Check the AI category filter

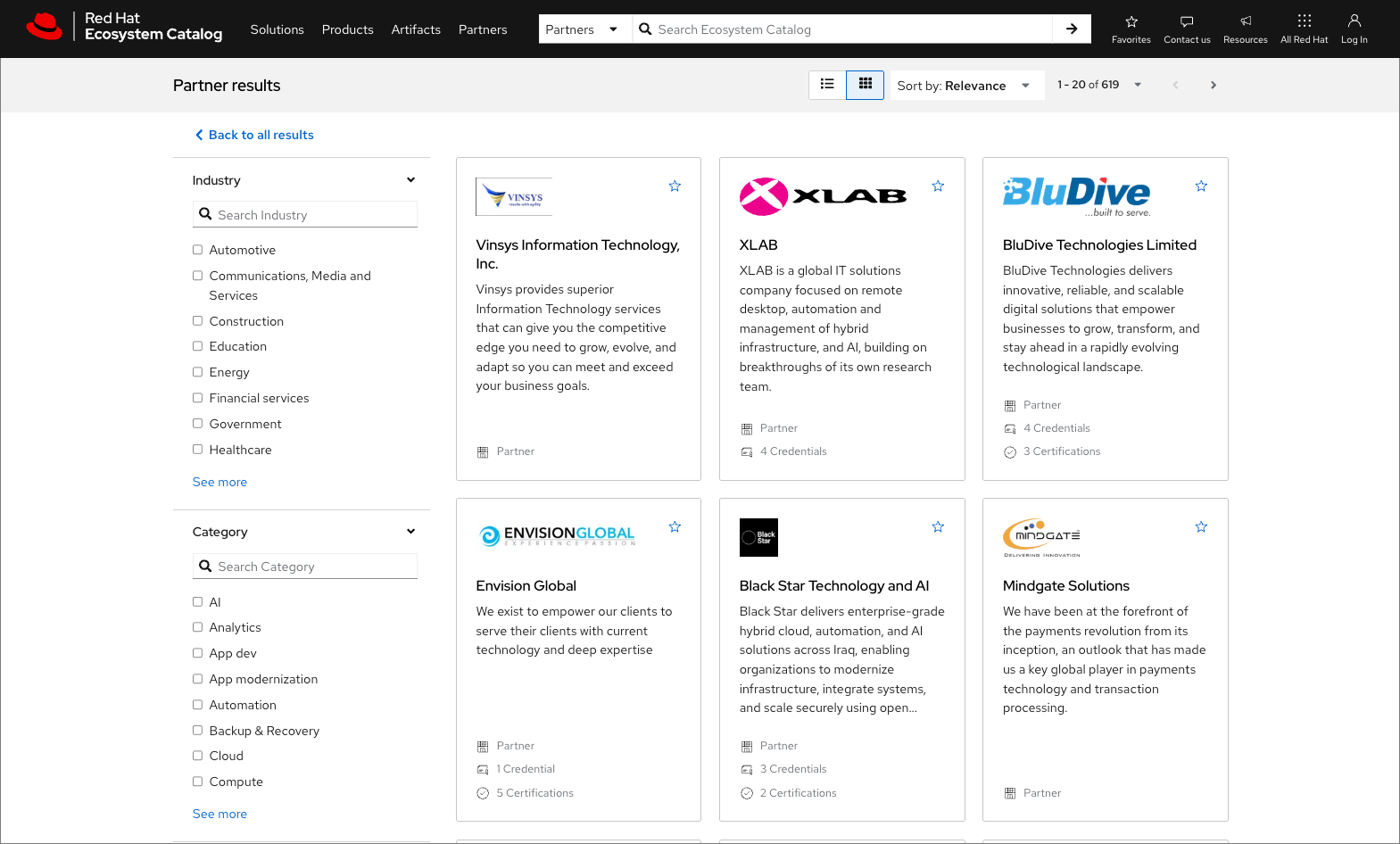(x=197, y=602)
